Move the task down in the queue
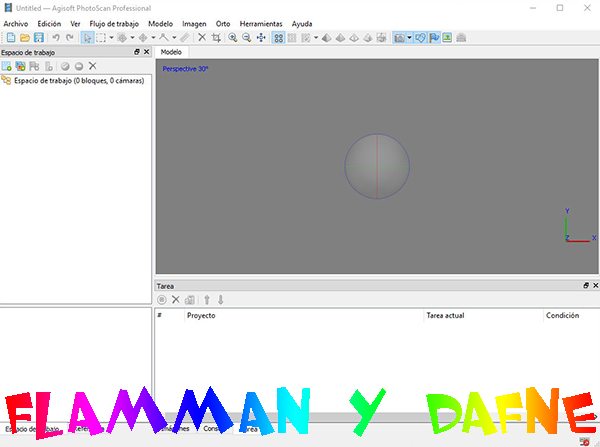The width and height of the screenshot is (600, 447). pyautogui.click(x=221, y=300)
